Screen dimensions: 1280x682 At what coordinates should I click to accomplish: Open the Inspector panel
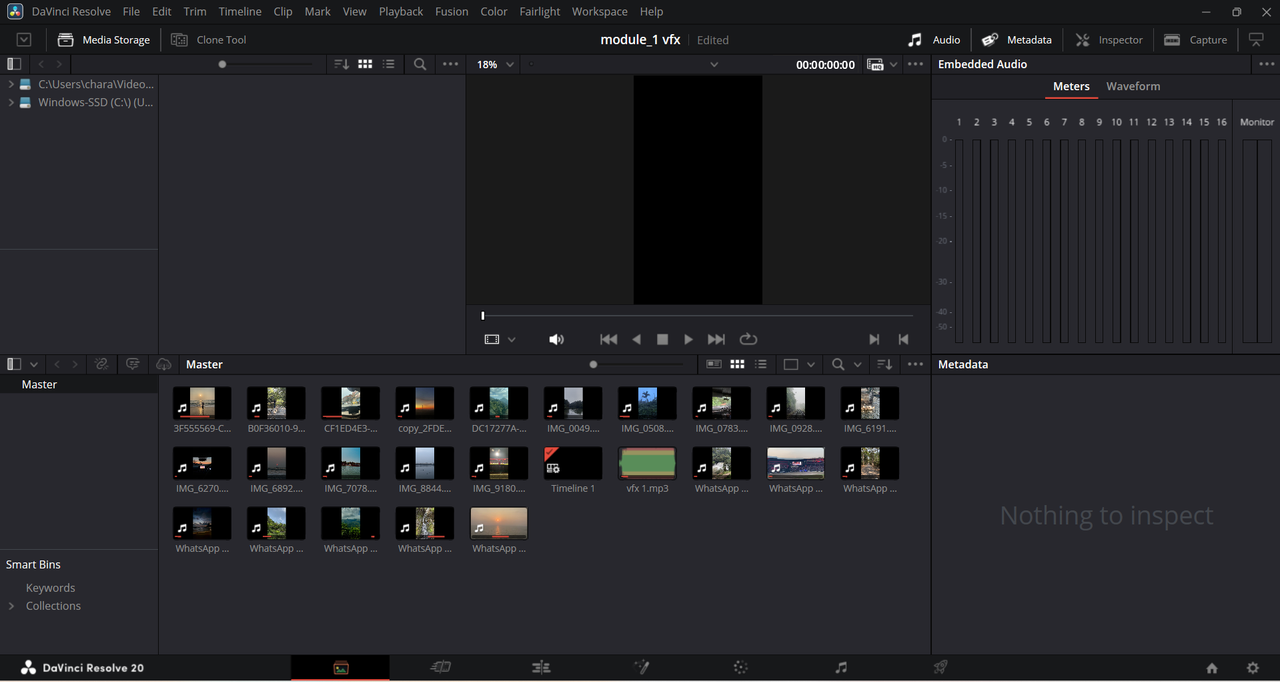(1109, 40)
